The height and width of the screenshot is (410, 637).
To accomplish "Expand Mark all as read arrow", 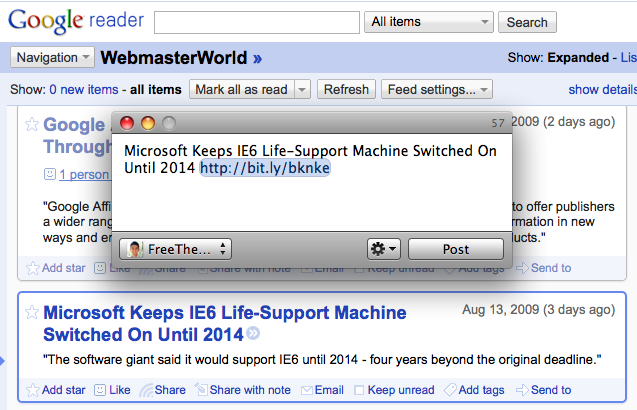I will pyautogui.click(x=302, y=89).
